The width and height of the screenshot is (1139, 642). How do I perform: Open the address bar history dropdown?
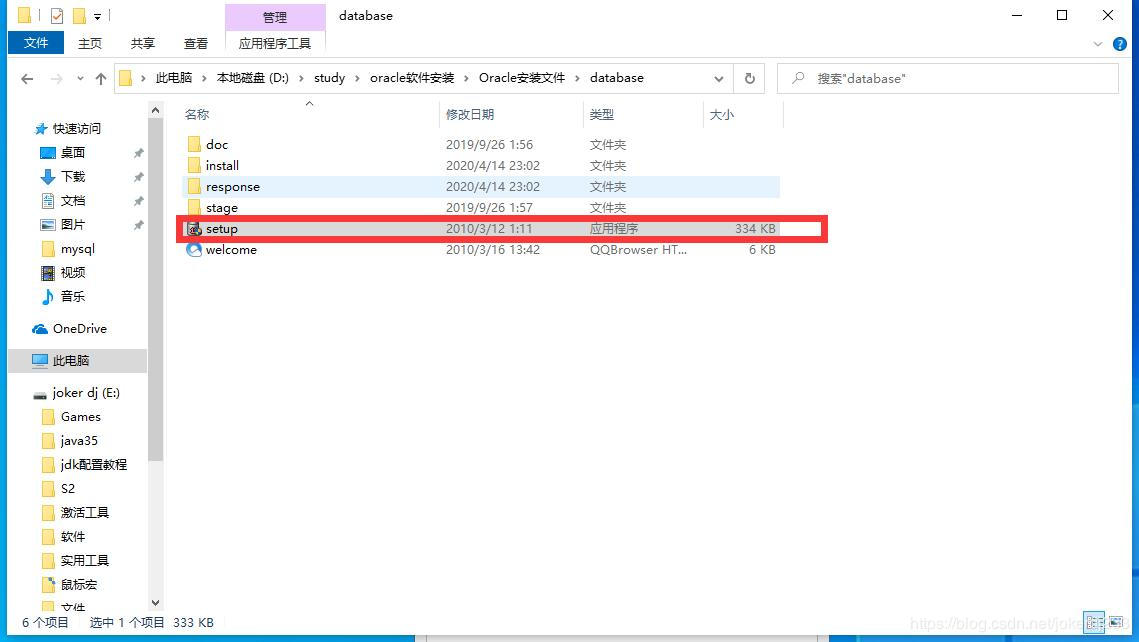[718, 78]
